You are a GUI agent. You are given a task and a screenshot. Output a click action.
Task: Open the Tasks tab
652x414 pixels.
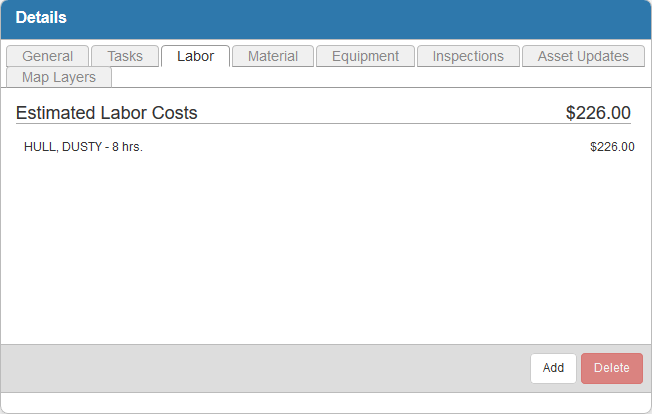pos(125,56)
